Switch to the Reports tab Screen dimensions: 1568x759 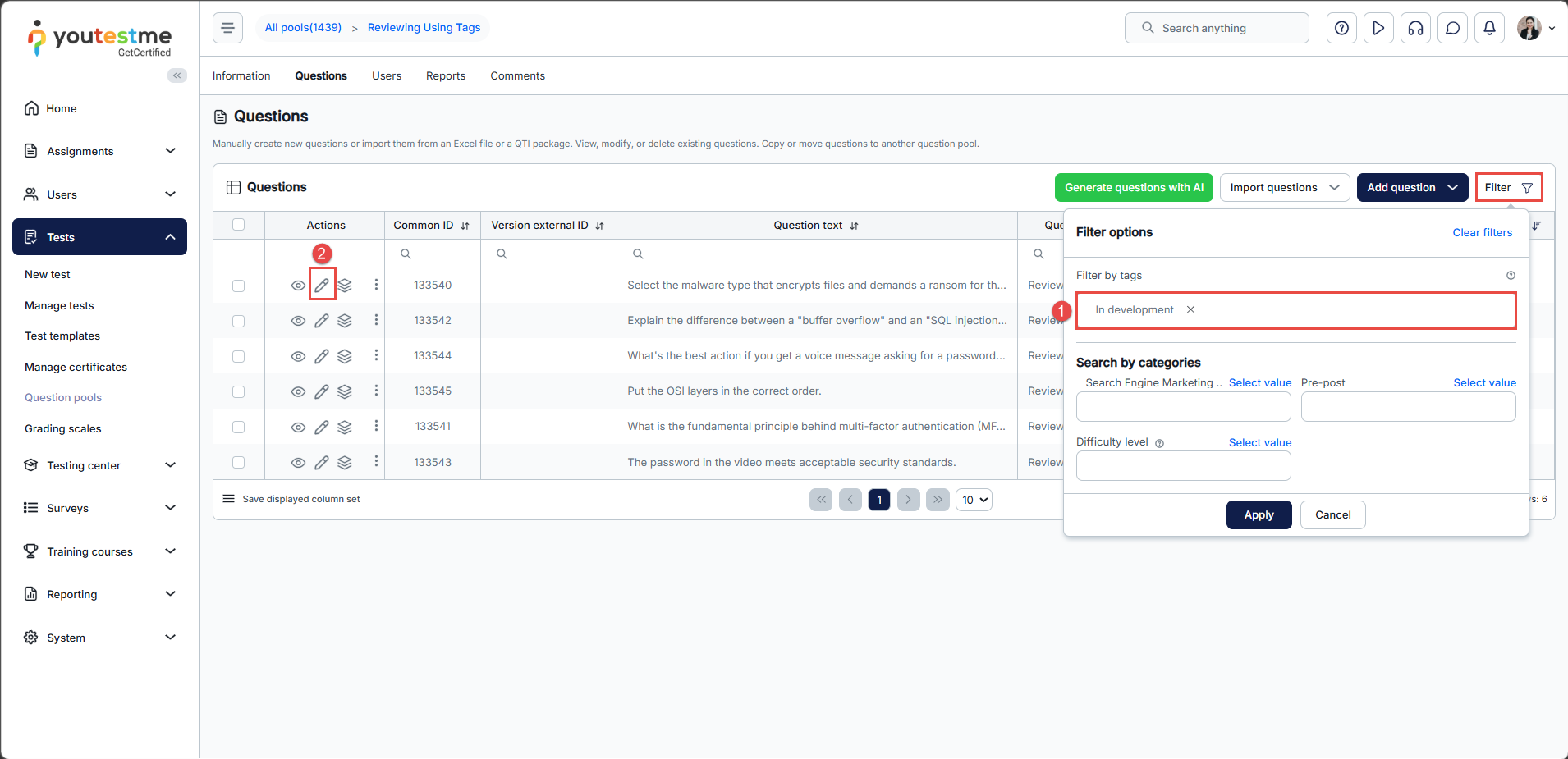[x=445, y=75]
